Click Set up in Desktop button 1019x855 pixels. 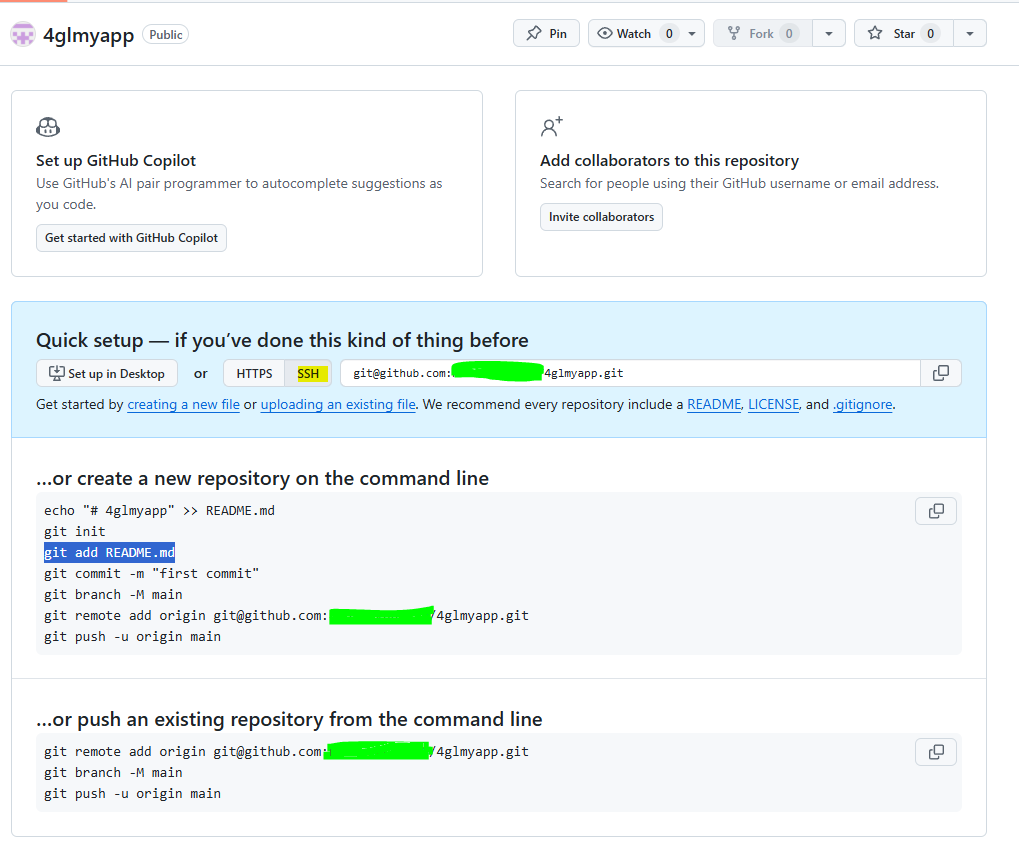[107, 374]
